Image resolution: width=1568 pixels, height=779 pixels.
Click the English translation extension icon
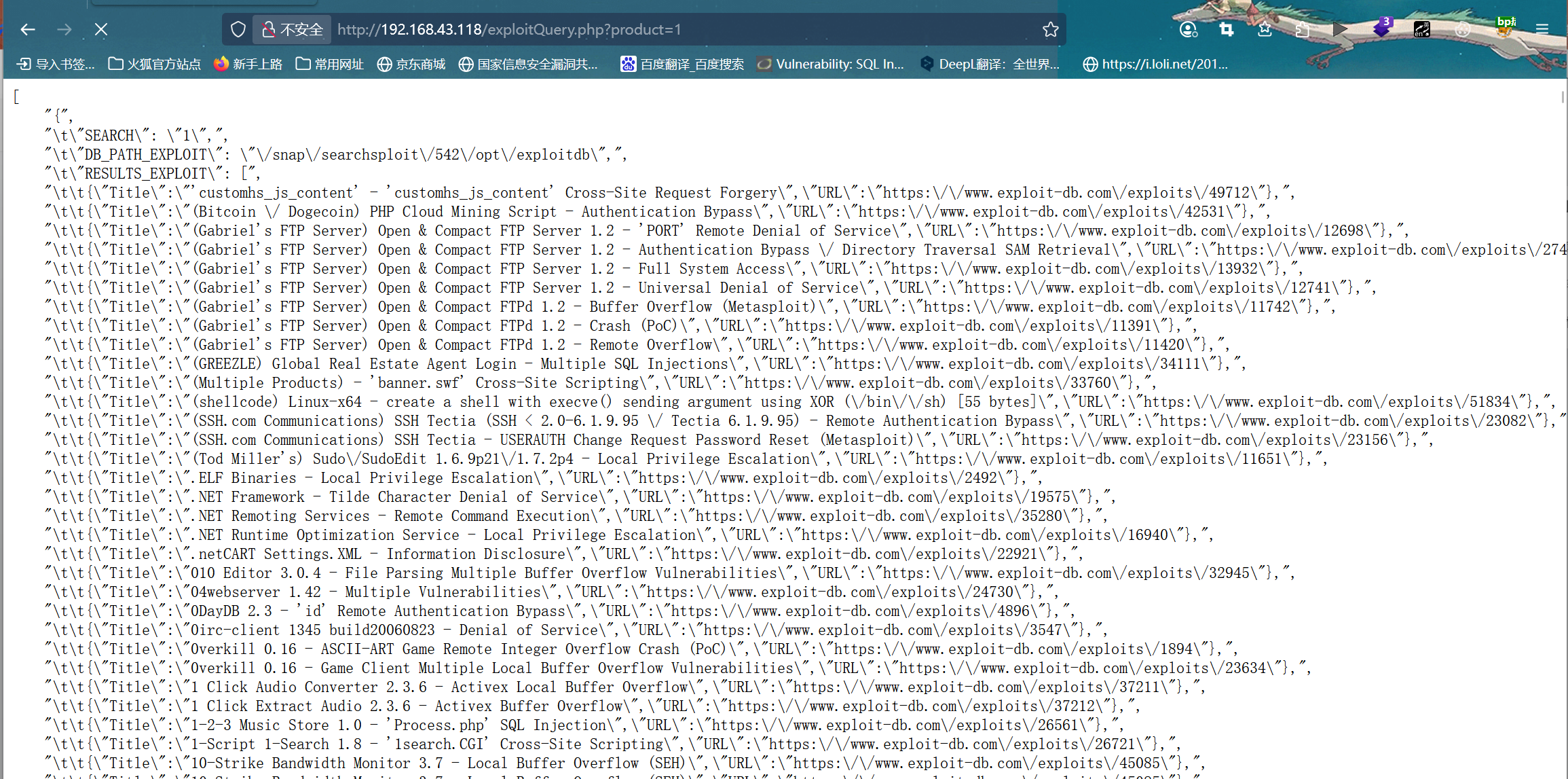pos(1421,29)
